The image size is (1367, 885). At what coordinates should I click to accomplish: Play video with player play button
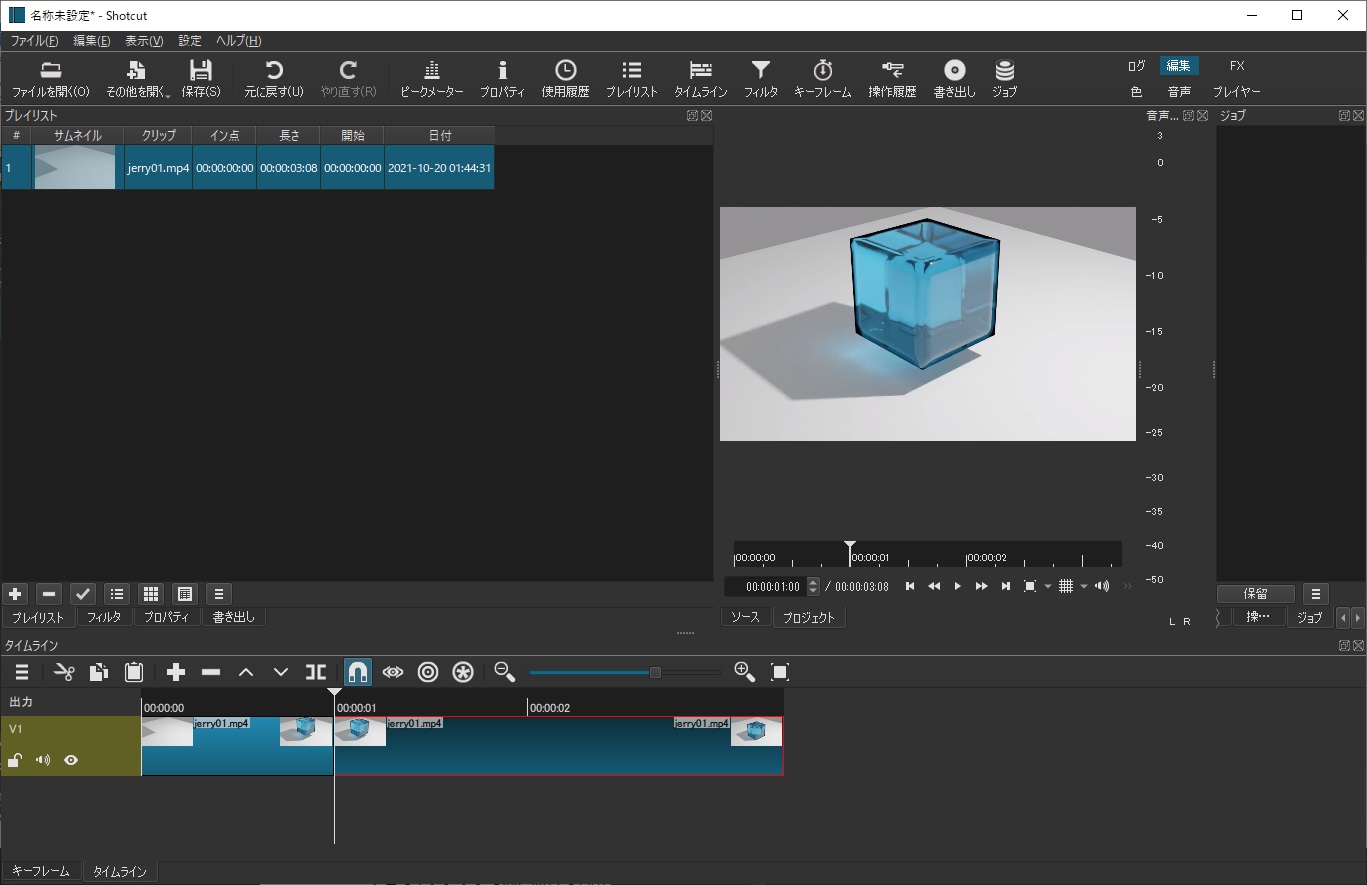pos(957,586)
